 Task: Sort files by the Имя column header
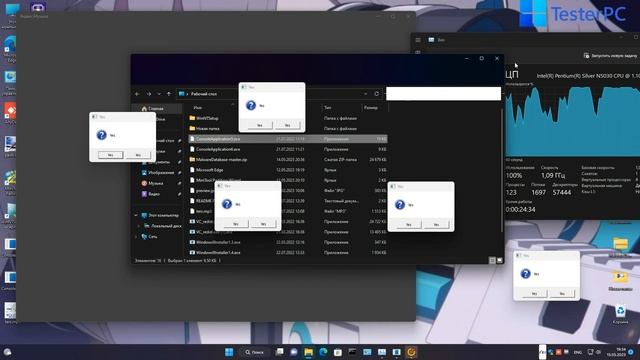[x=198, y=108]
